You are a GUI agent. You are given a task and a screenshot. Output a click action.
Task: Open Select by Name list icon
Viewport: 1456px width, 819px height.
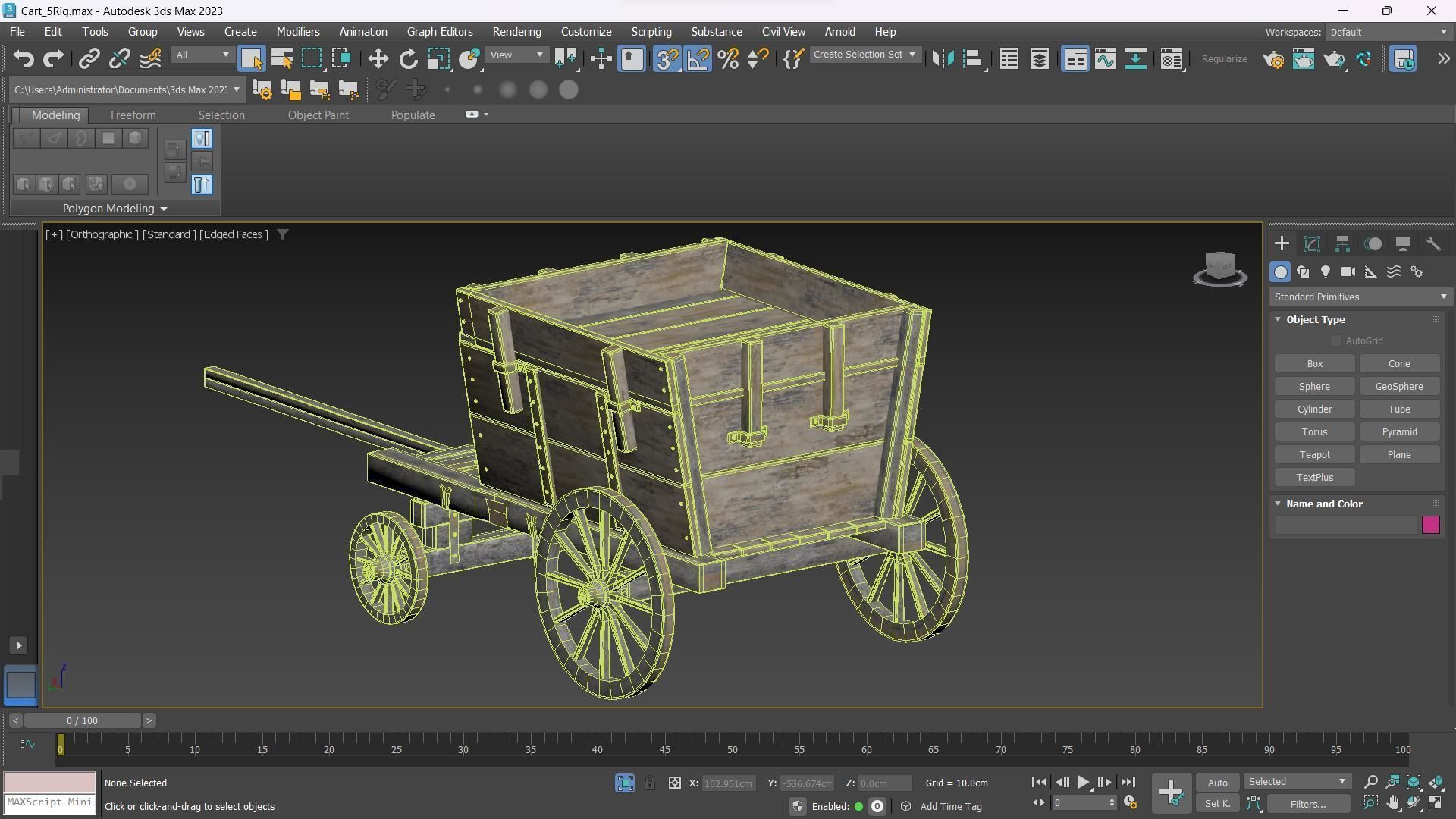[x=282, y=59]
